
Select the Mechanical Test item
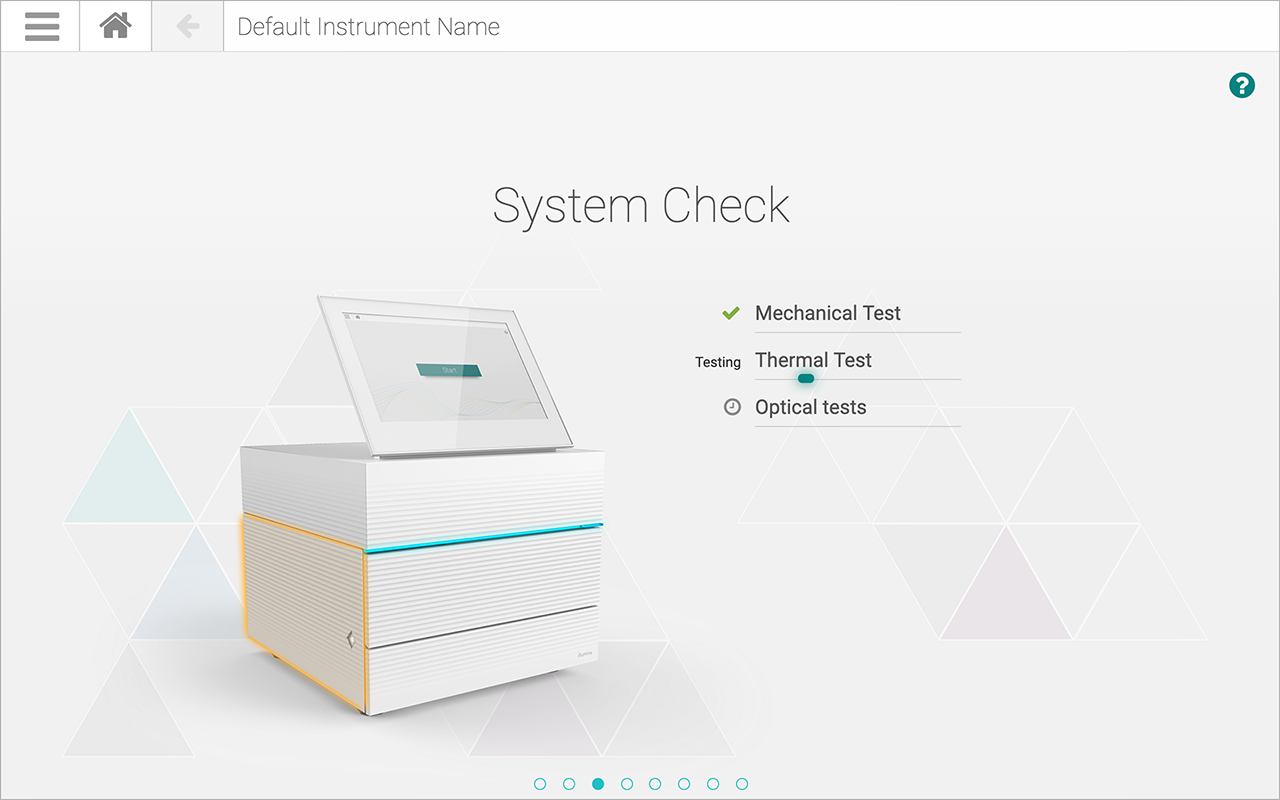pos(827,313)
